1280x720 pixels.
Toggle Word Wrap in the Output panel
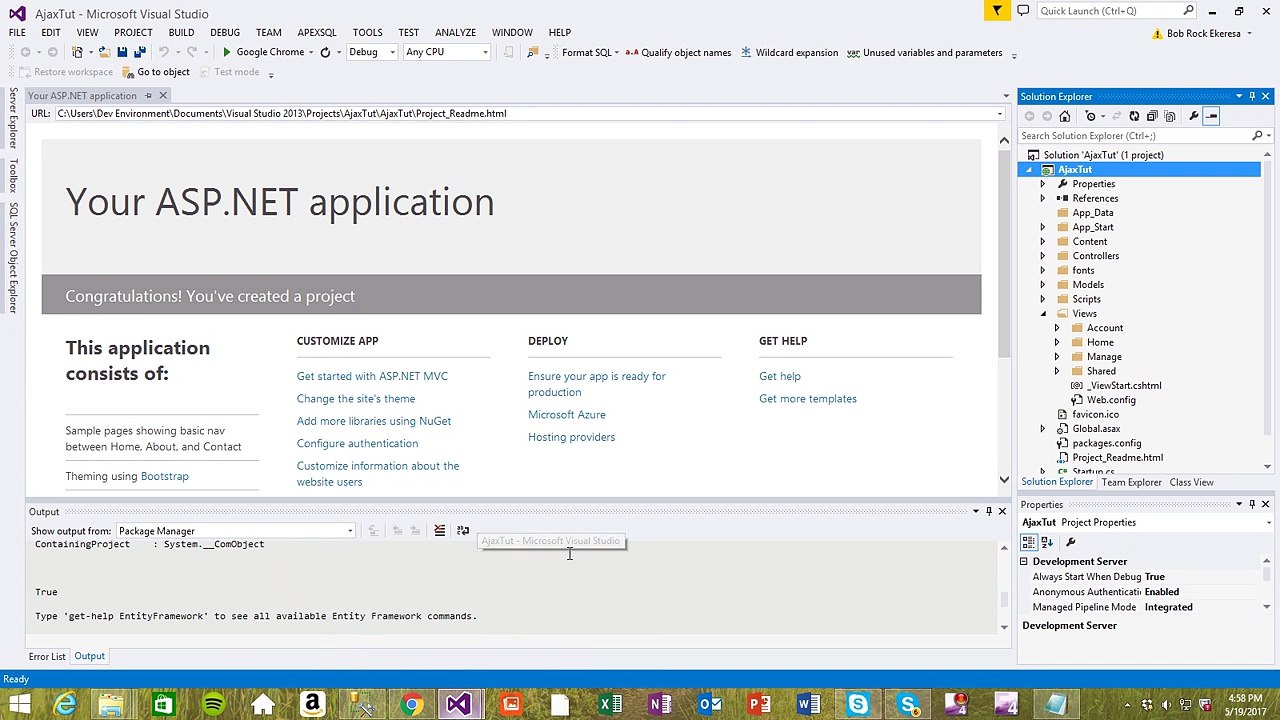463,531
